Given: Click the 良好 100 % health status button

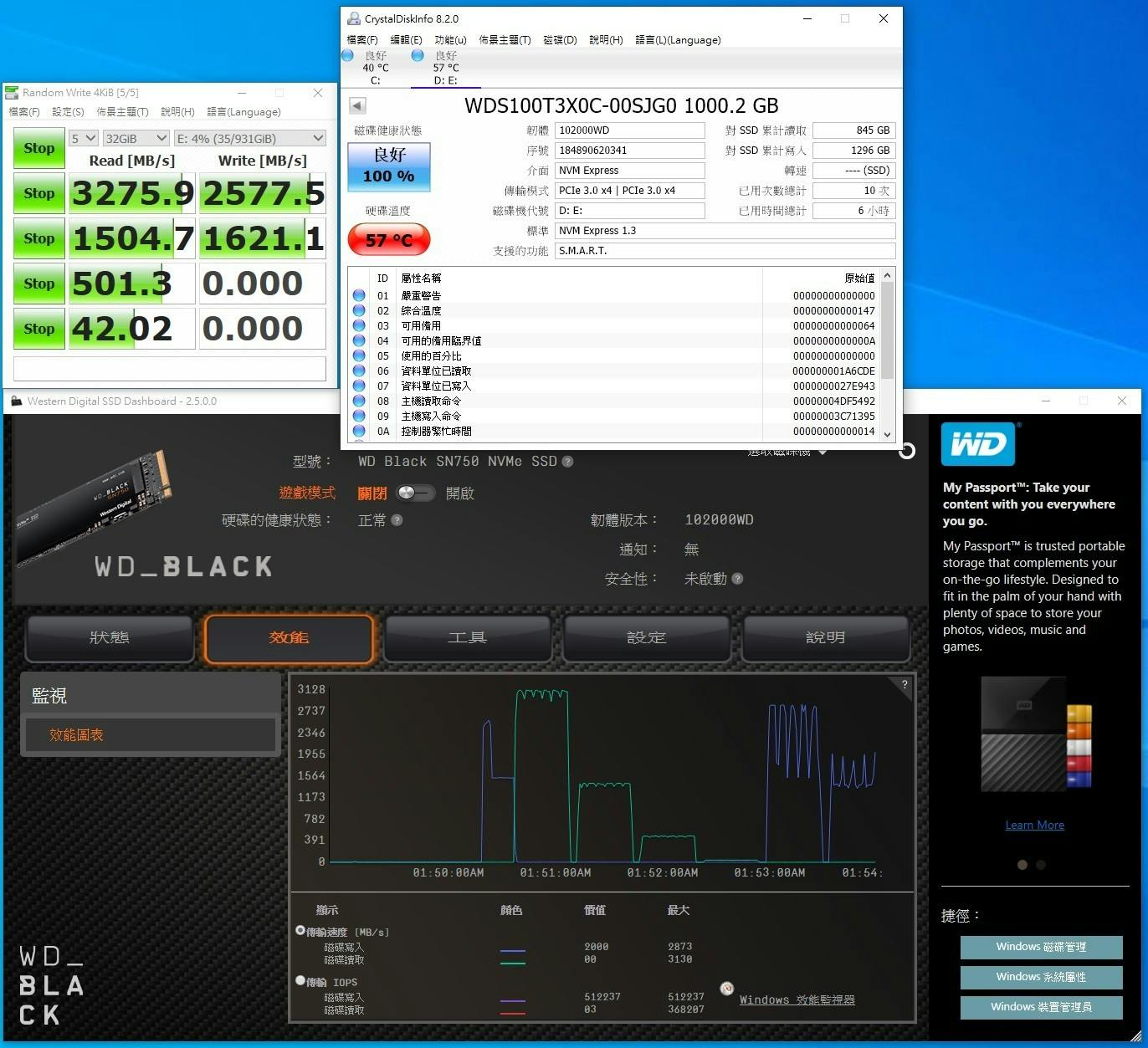Looking at the screenshot, I should click(389, 166).
